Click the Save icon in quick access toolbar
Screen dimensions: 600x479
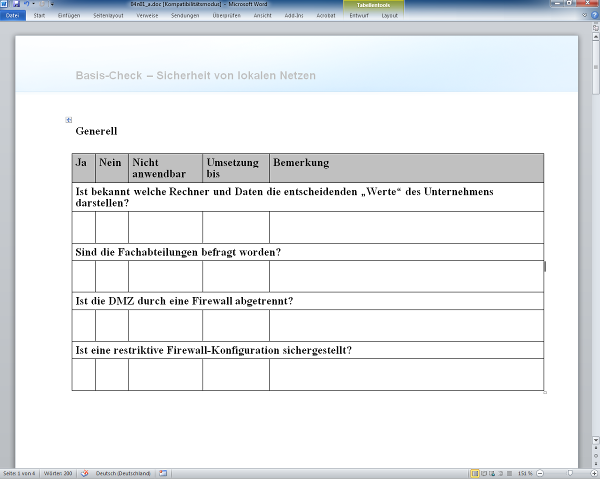(14, 4)
